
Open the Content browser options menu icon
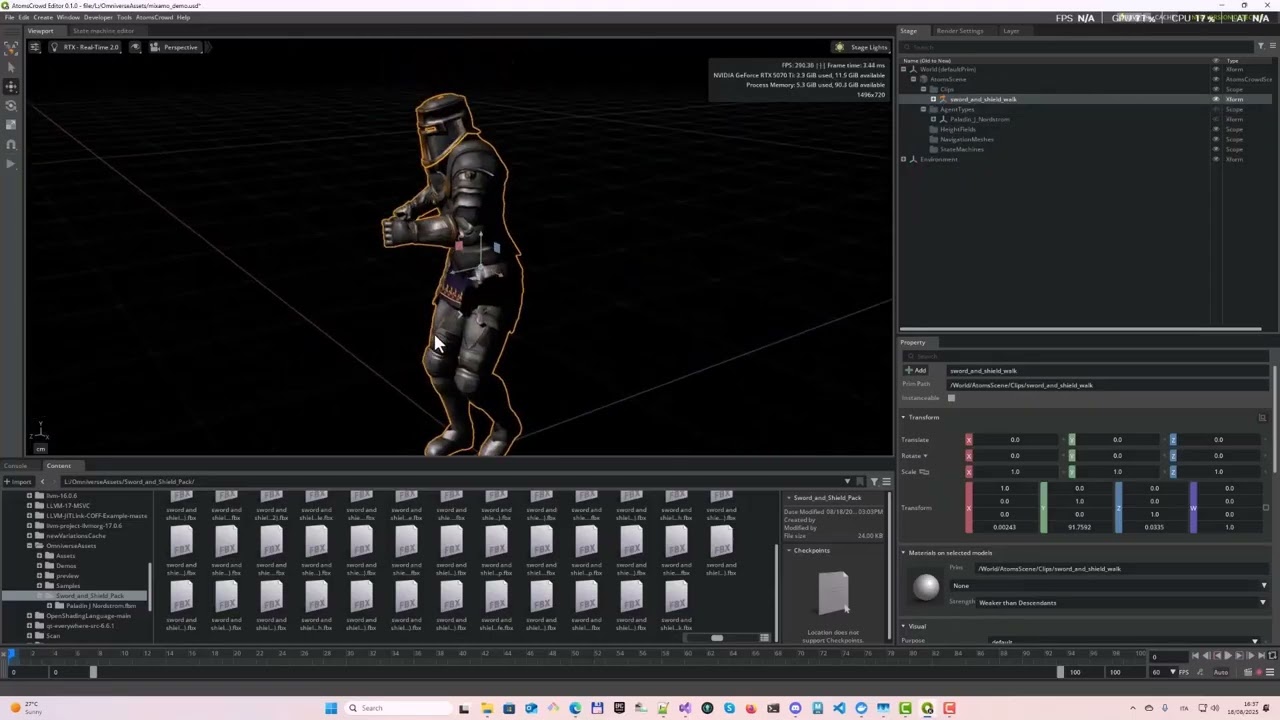(886, 482)
